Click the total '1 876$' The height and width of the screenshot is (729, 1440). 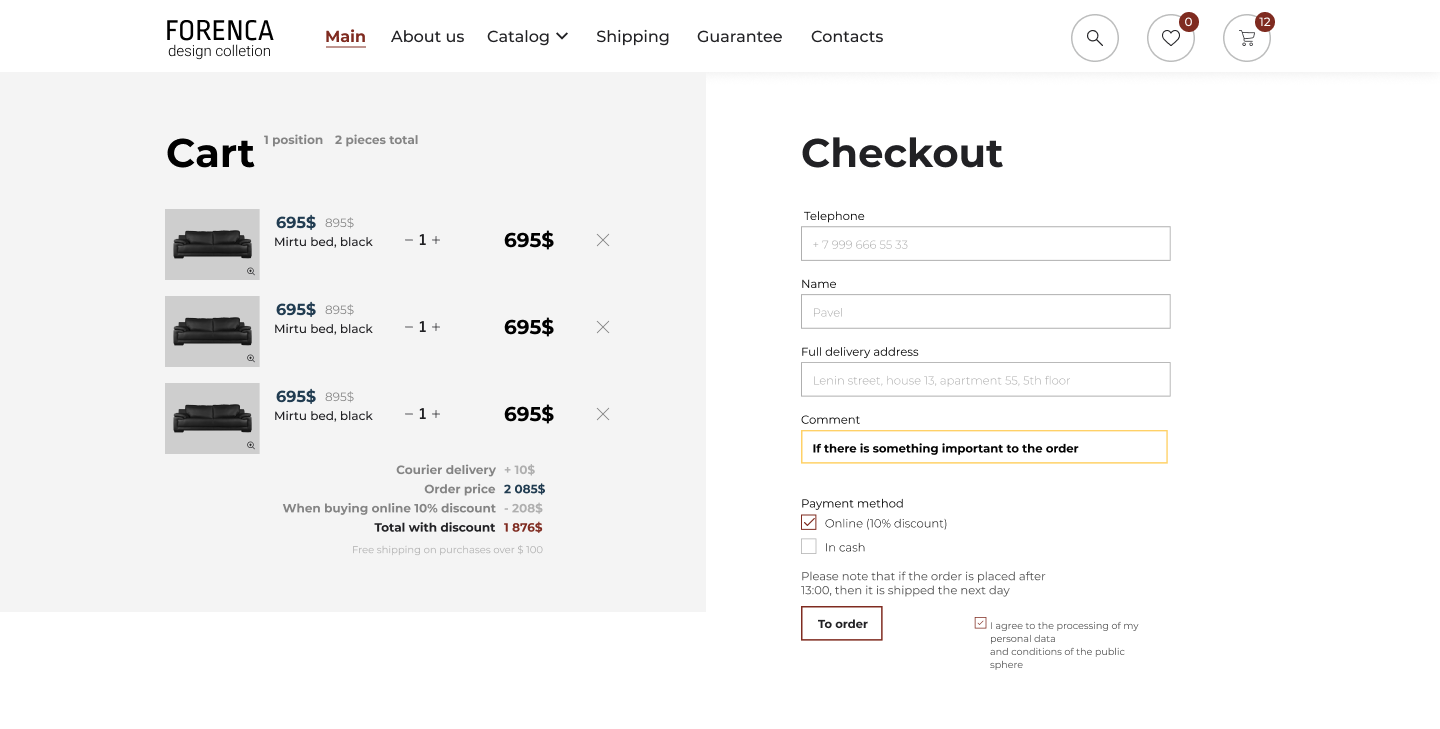click(523, 527)
